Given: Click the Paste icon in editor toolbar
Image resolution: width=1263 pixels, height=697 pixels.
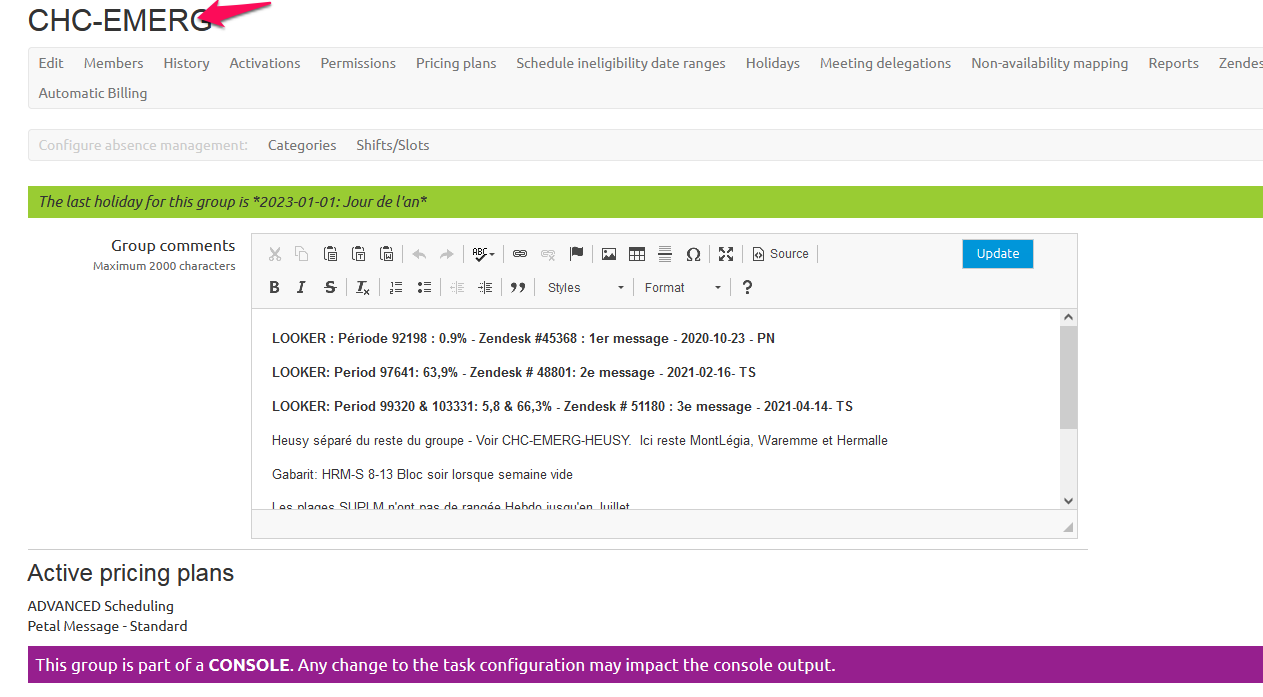Looking at the screenshot, I should point(330,254).
